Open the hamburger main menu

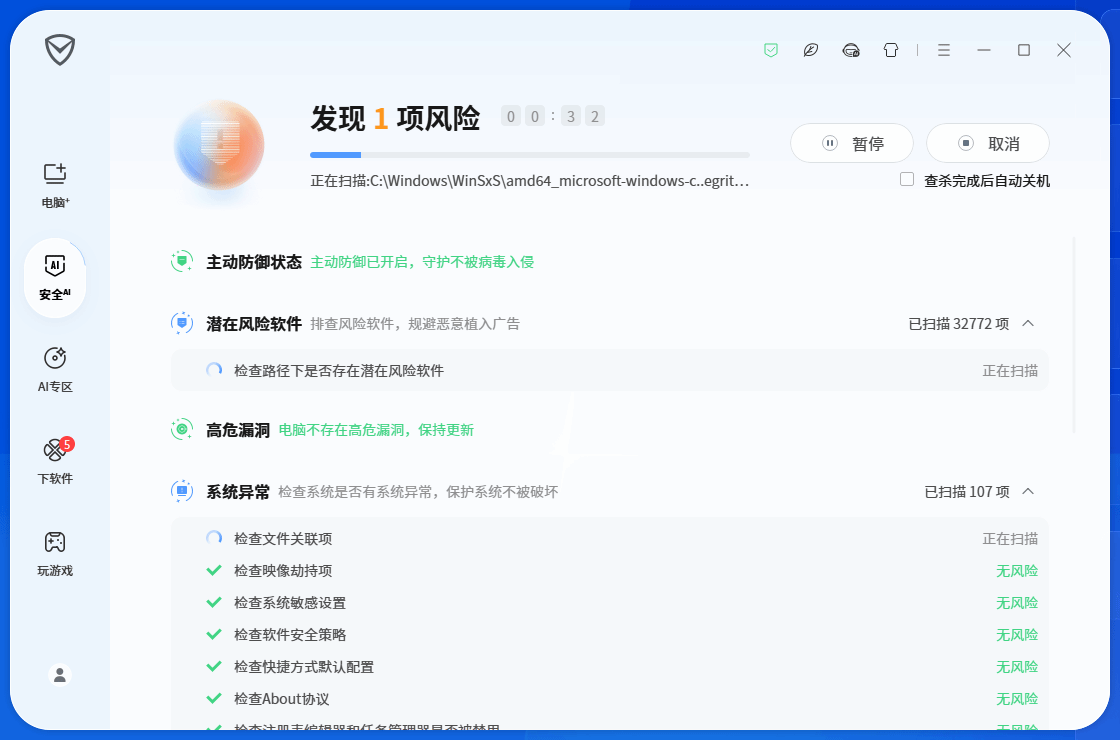tap(944, 50)
